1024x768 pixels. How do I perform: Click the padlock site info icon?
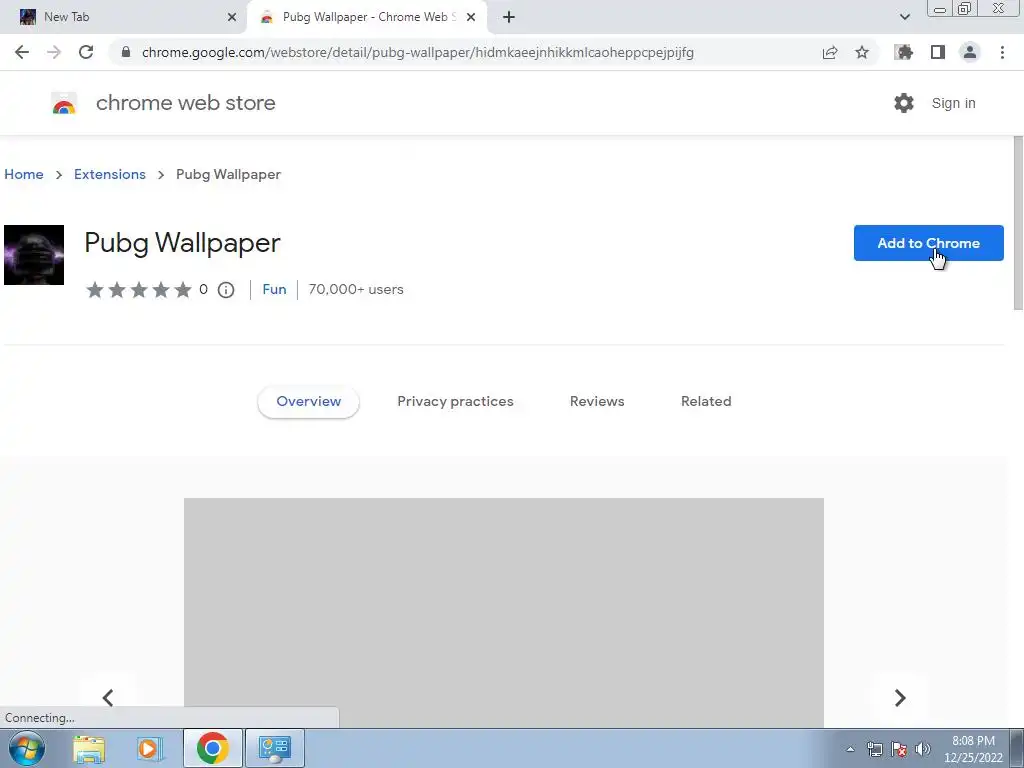126,52
